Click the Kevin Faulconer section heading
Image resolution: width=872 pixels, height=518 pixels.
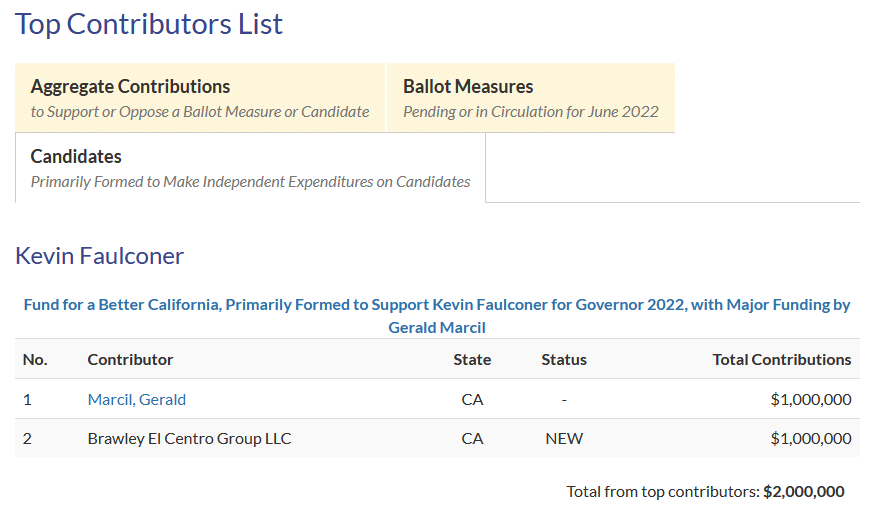pos(99,256)
